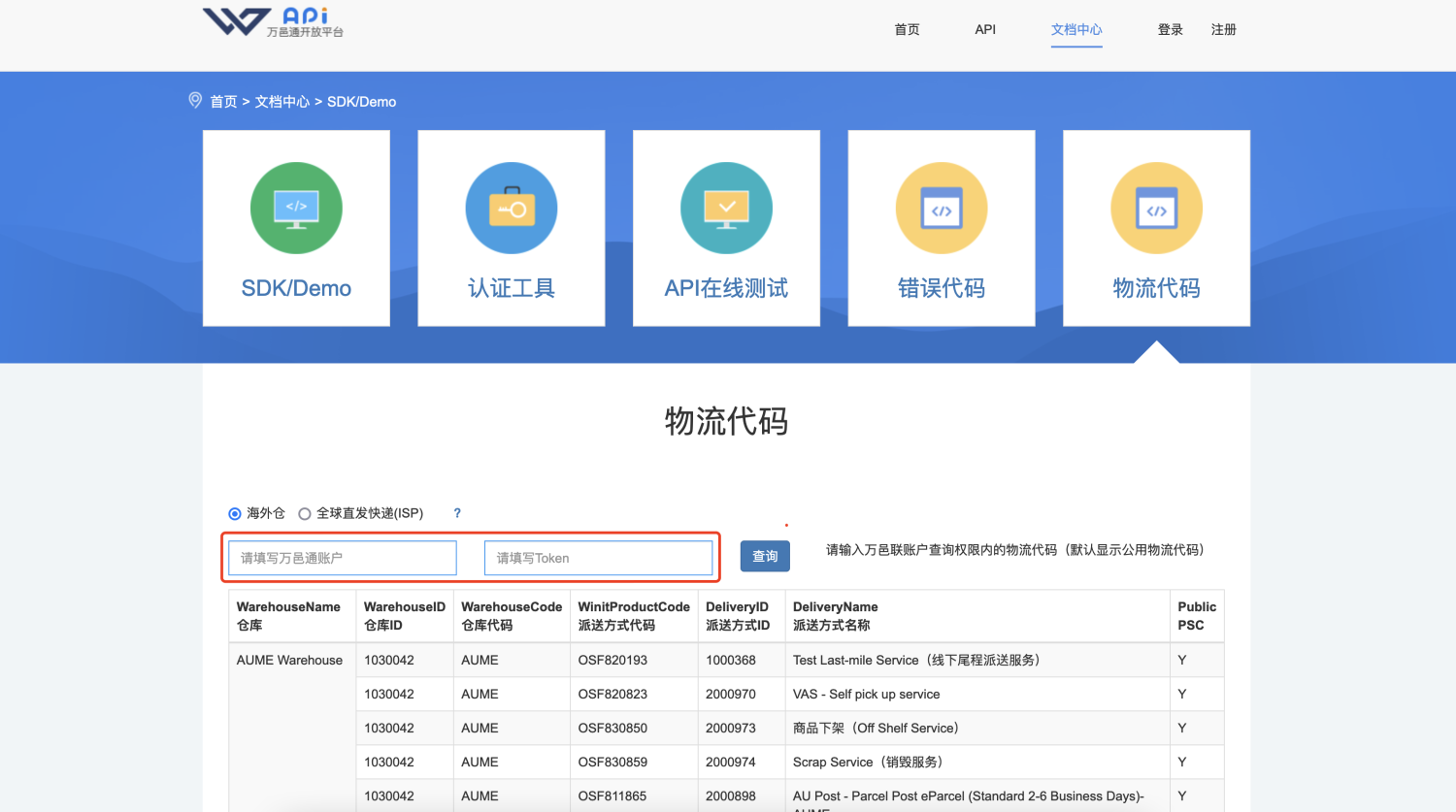Click the 注册 register link
1456x812 pixels.
coord(1224,30)
